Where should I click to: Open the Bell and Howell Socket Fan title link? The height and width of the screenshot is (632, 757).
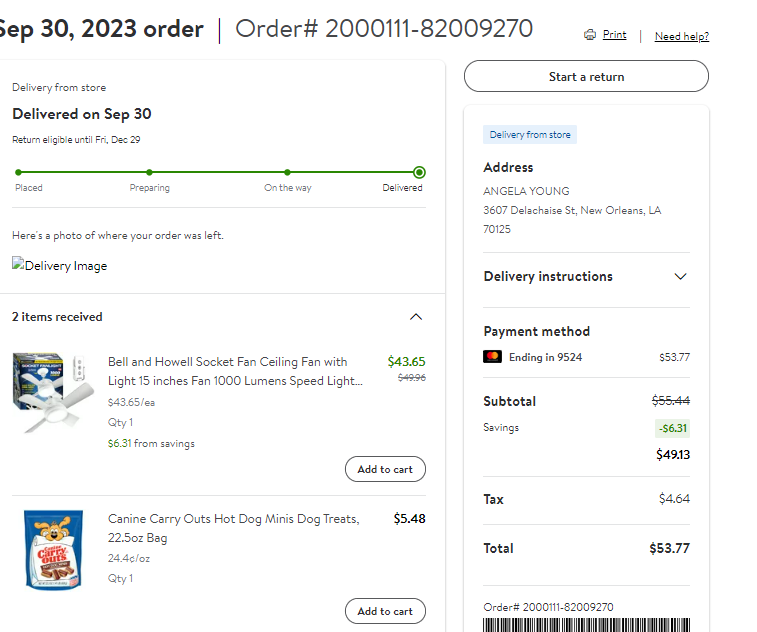click(x=235, y=371)
